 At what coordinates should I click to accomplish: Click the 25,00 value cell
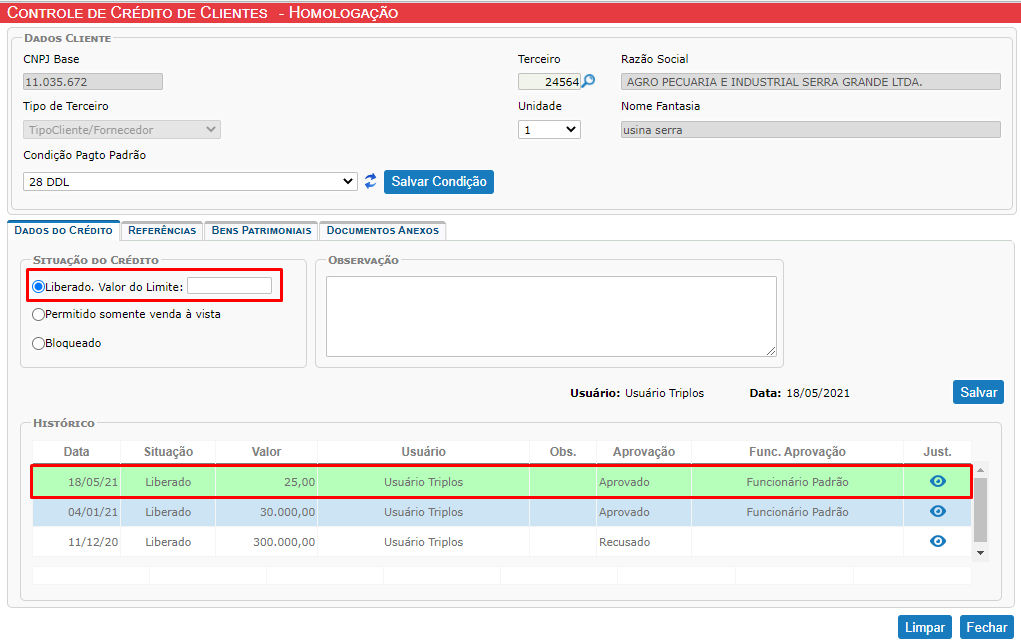[x=266, y=482]
